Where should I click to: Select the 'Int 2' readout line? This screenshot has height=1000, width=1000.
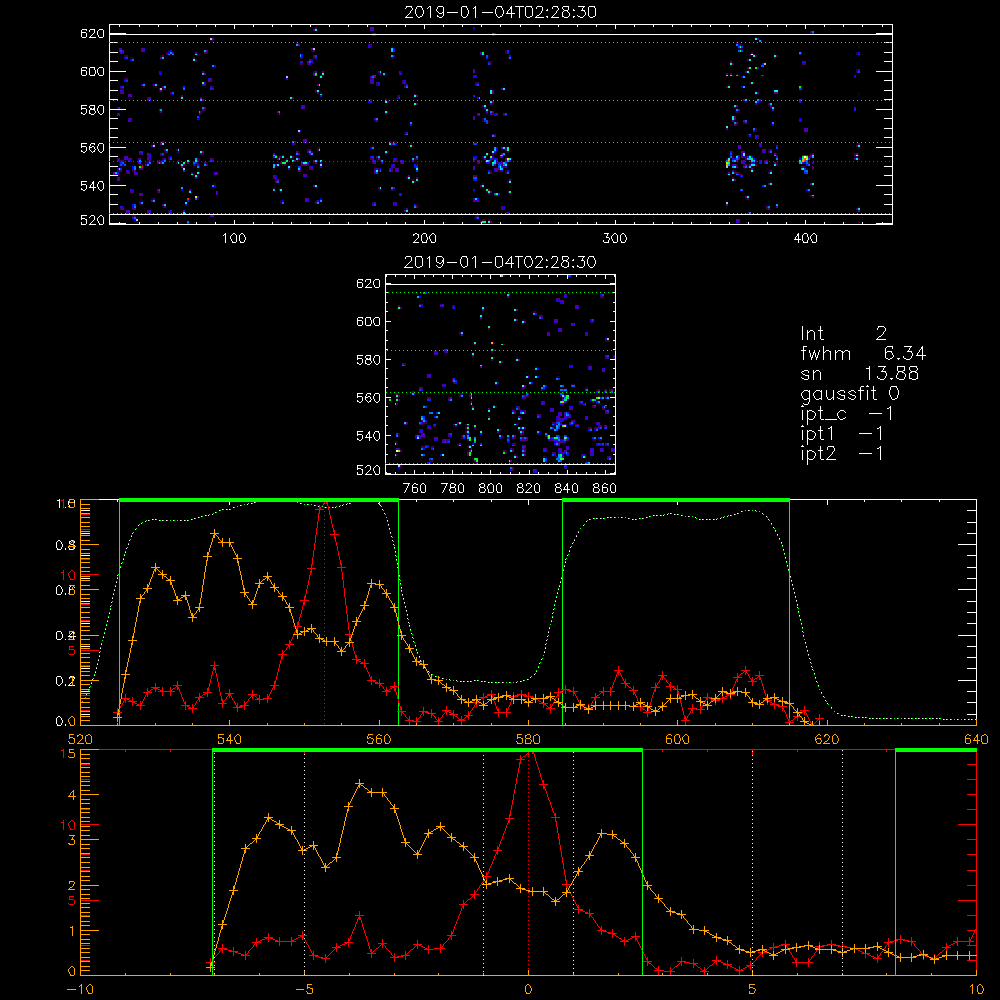coord(843,334)
